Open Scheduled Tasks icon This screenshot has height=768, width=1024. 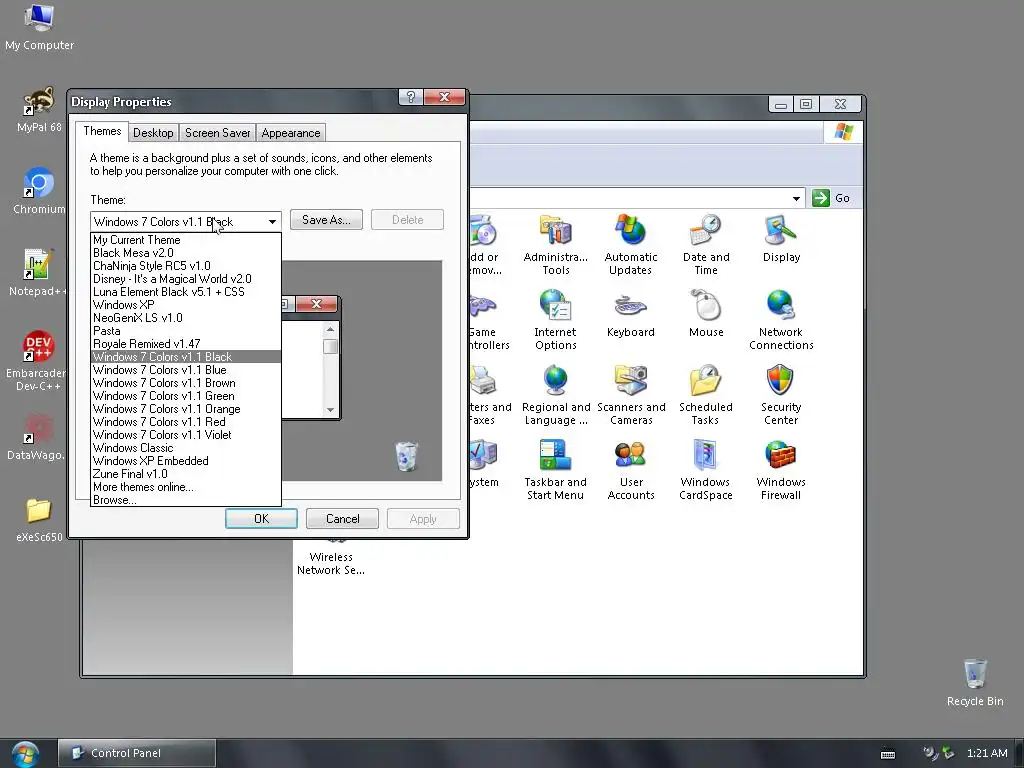click(x=706, y=395)
